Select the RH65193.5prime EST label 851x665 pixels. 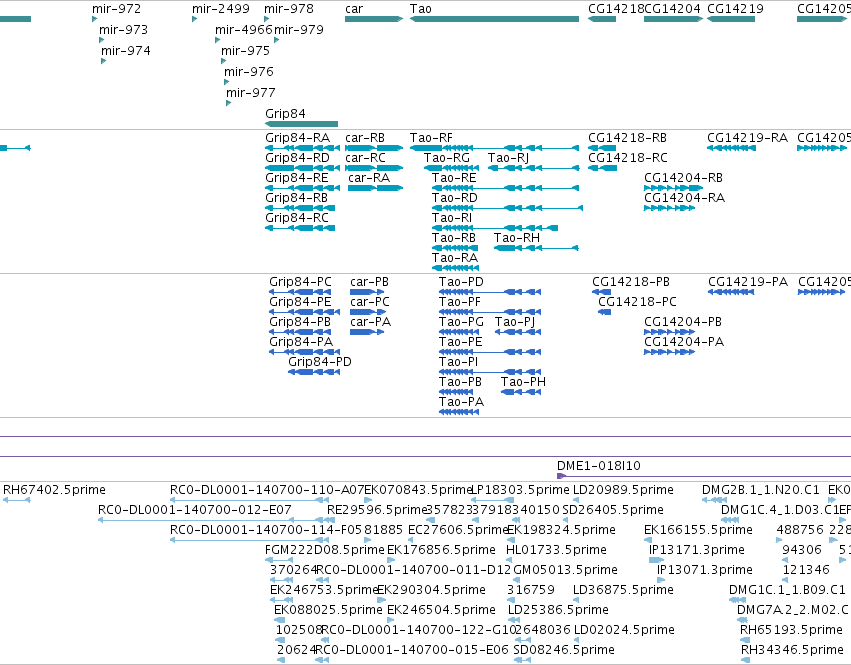pos(791,630)
